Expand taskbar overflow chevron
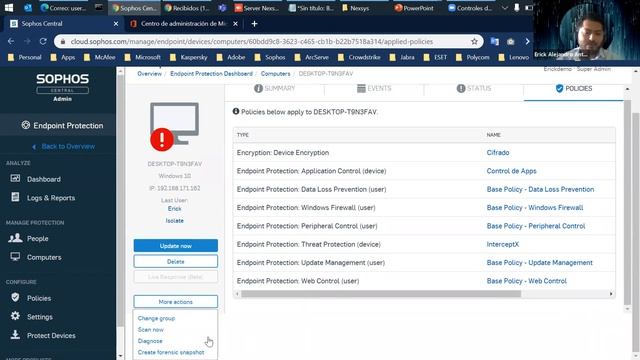Image resolution: width=640 pixels, height=360 pixels. tap(505, 8)
